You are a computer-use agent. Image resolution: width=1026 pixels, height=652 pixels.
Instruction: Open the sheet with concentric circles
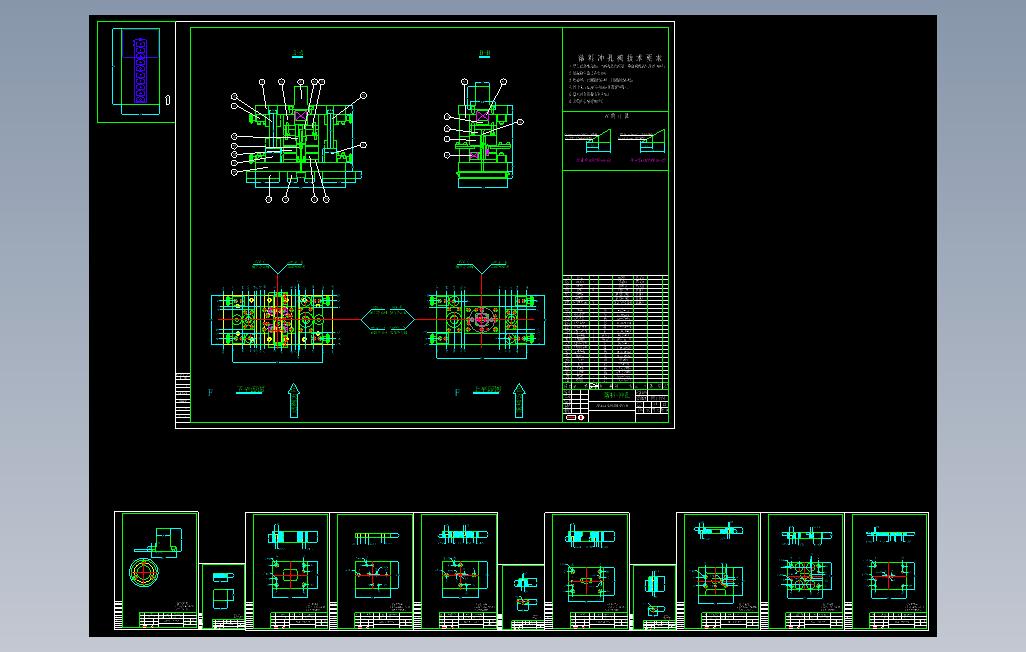[x=156, y=570]
